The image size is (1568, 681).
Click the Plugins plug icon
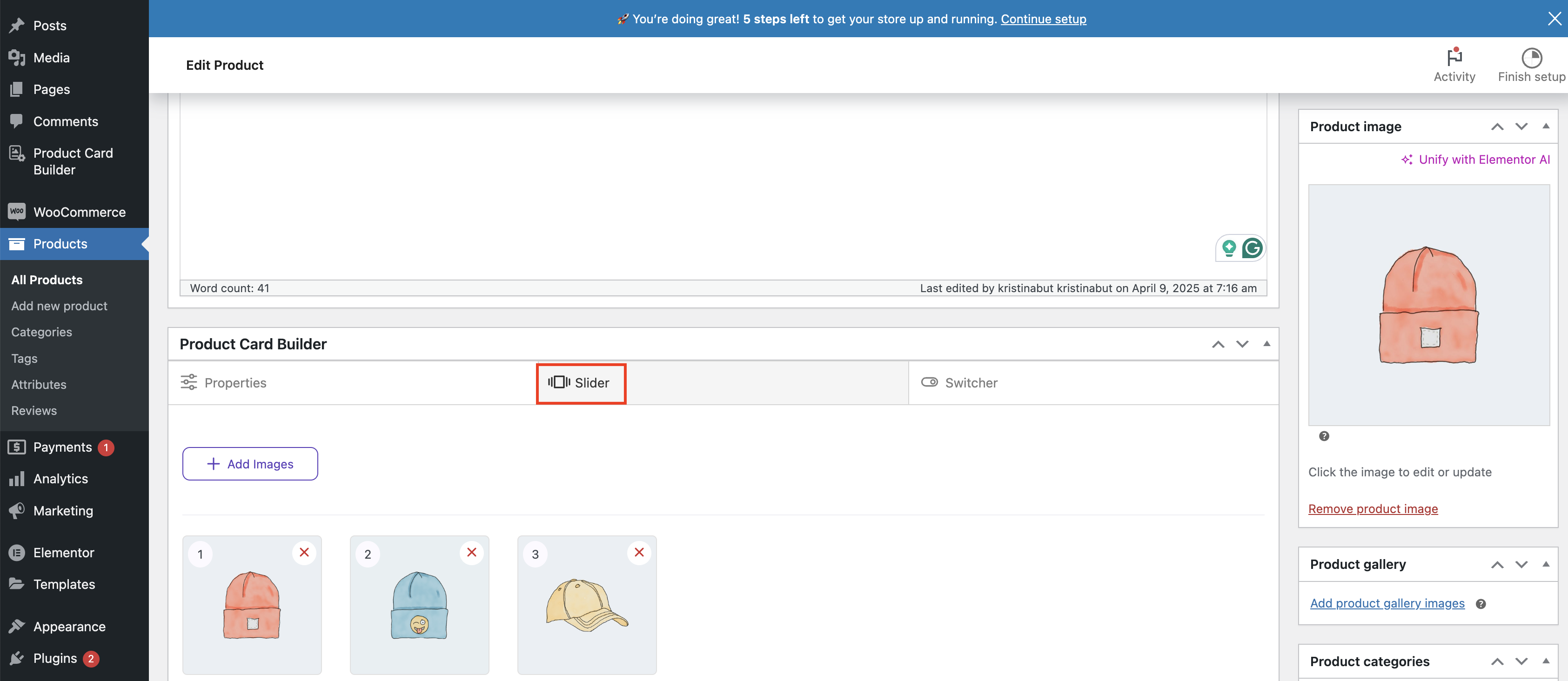tap(16, 658)
